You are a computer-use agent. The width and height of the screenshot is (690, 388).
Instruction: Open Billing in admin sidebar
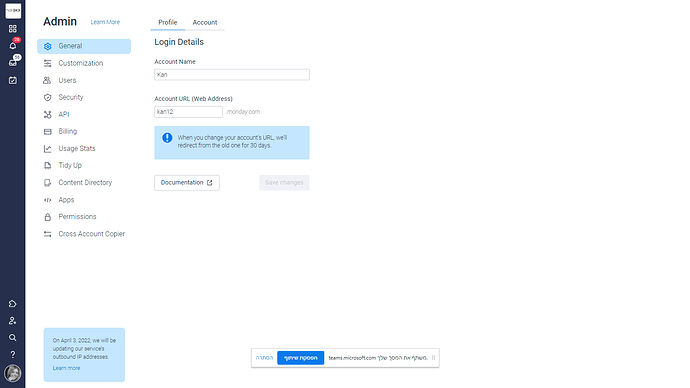pyautogui.click(x=67, y=131)
